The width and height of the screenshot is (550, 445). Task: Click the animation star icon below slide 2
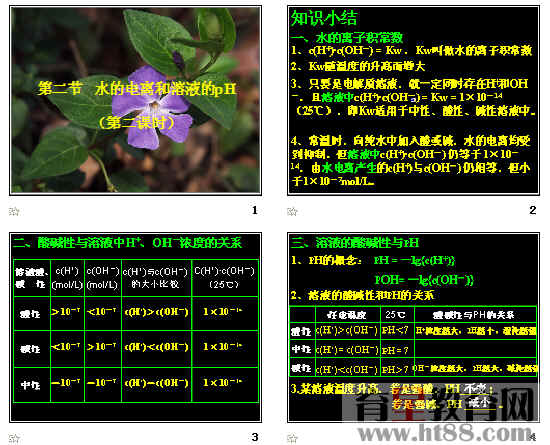tap(292, 211)
